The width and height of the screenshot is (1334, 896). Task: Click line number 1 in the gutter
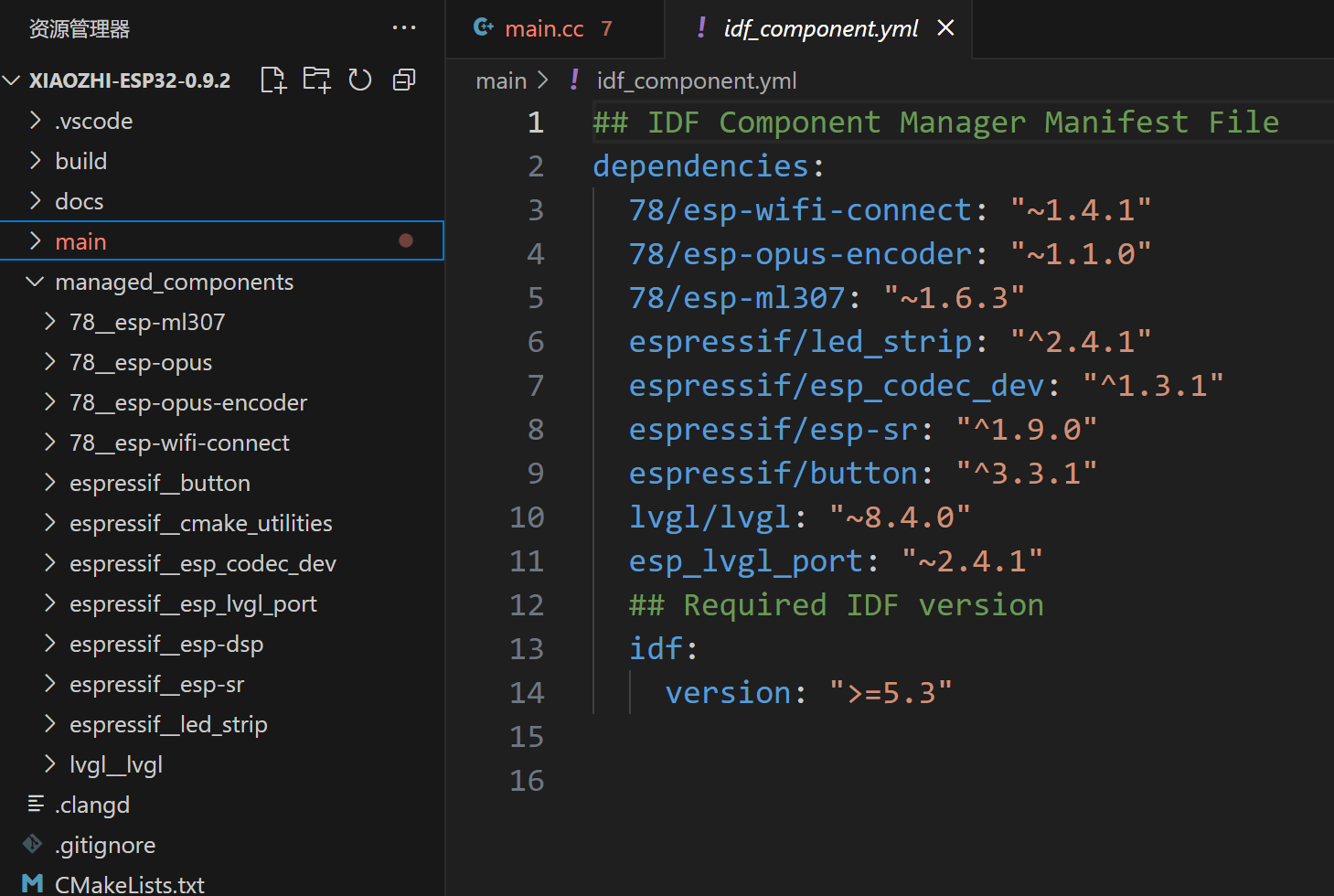point(536,123)
